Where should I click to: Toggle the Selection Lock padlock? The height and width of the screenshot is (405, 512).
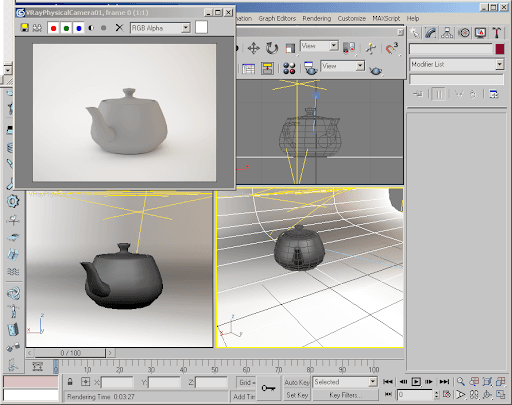[70, 382]
